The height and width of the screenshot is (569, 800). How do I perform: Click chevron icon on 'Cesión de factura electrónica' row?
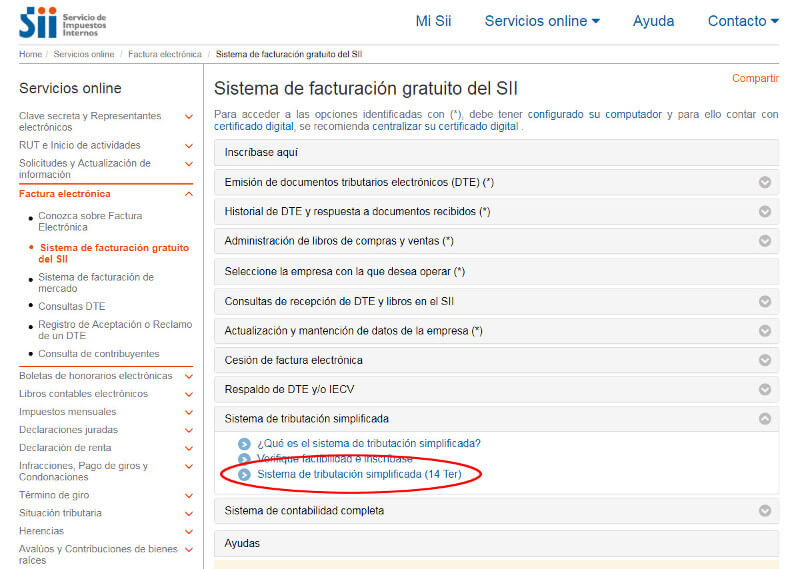765,360
